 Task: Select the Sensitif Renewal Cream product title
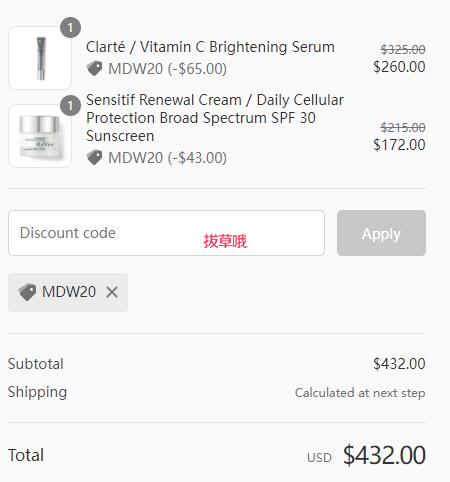tap(215, 118)
